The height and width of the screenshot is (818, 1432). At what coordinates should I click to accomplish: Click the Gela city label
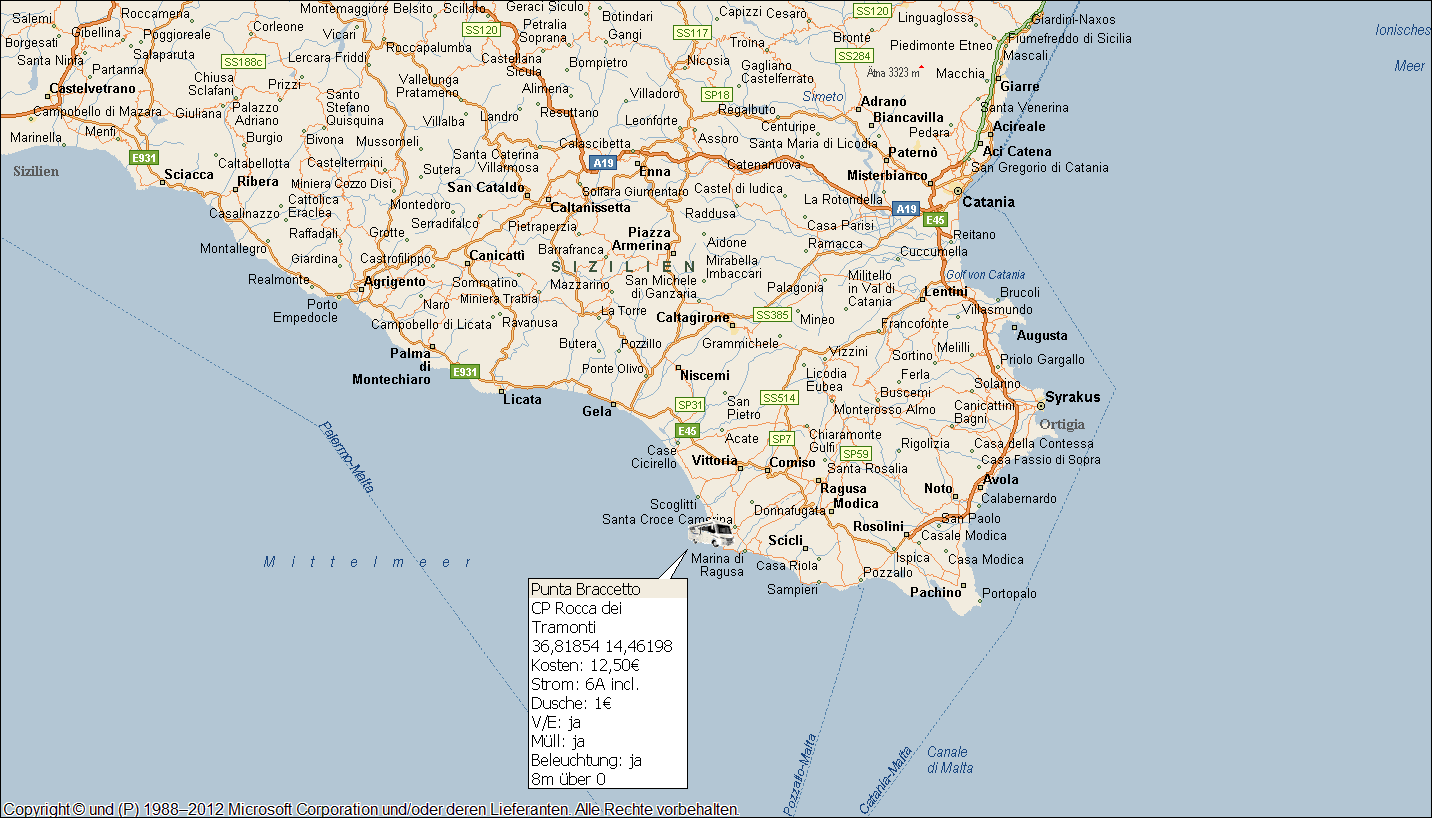coord(597,411)
